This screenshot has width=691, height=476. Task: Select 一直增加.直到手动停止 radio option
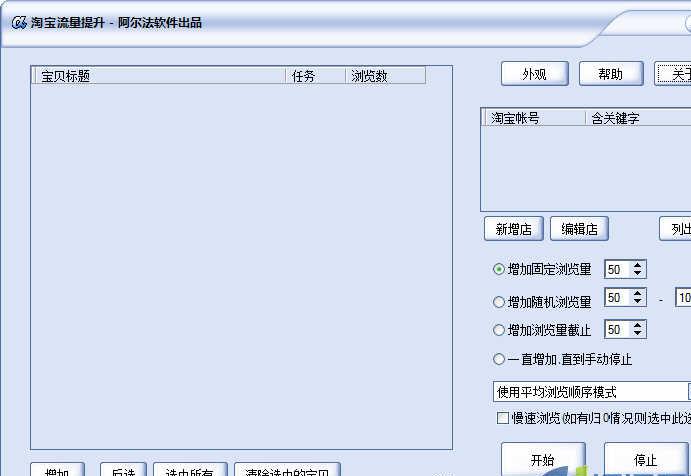(x=498, y=359)
